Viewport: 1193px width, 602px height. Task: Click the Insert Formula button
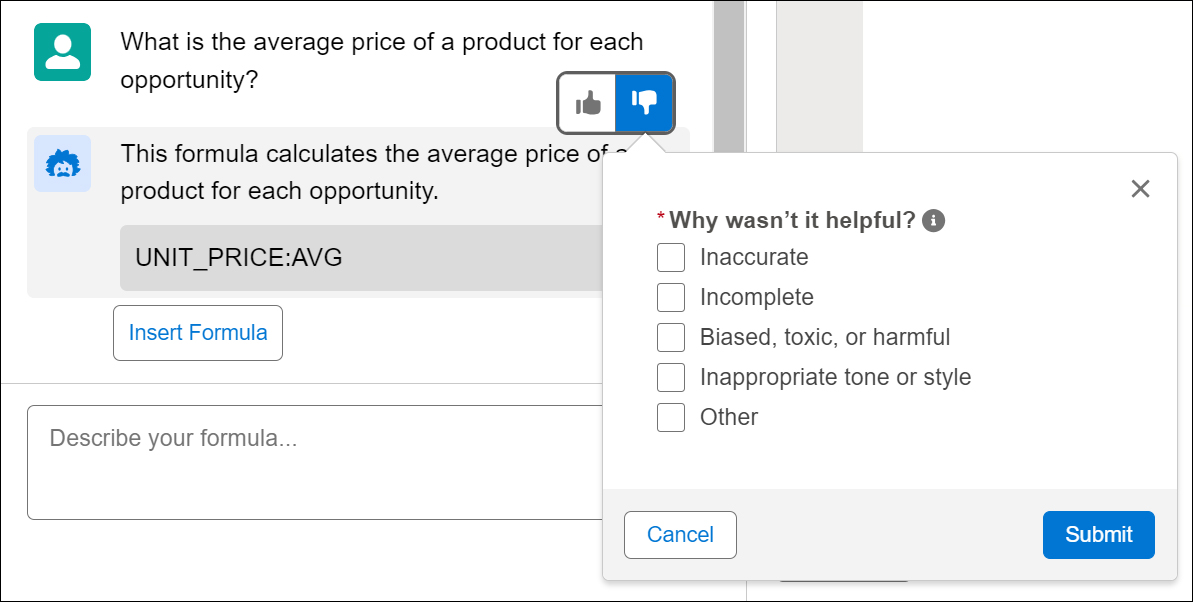tap(198, 333)
